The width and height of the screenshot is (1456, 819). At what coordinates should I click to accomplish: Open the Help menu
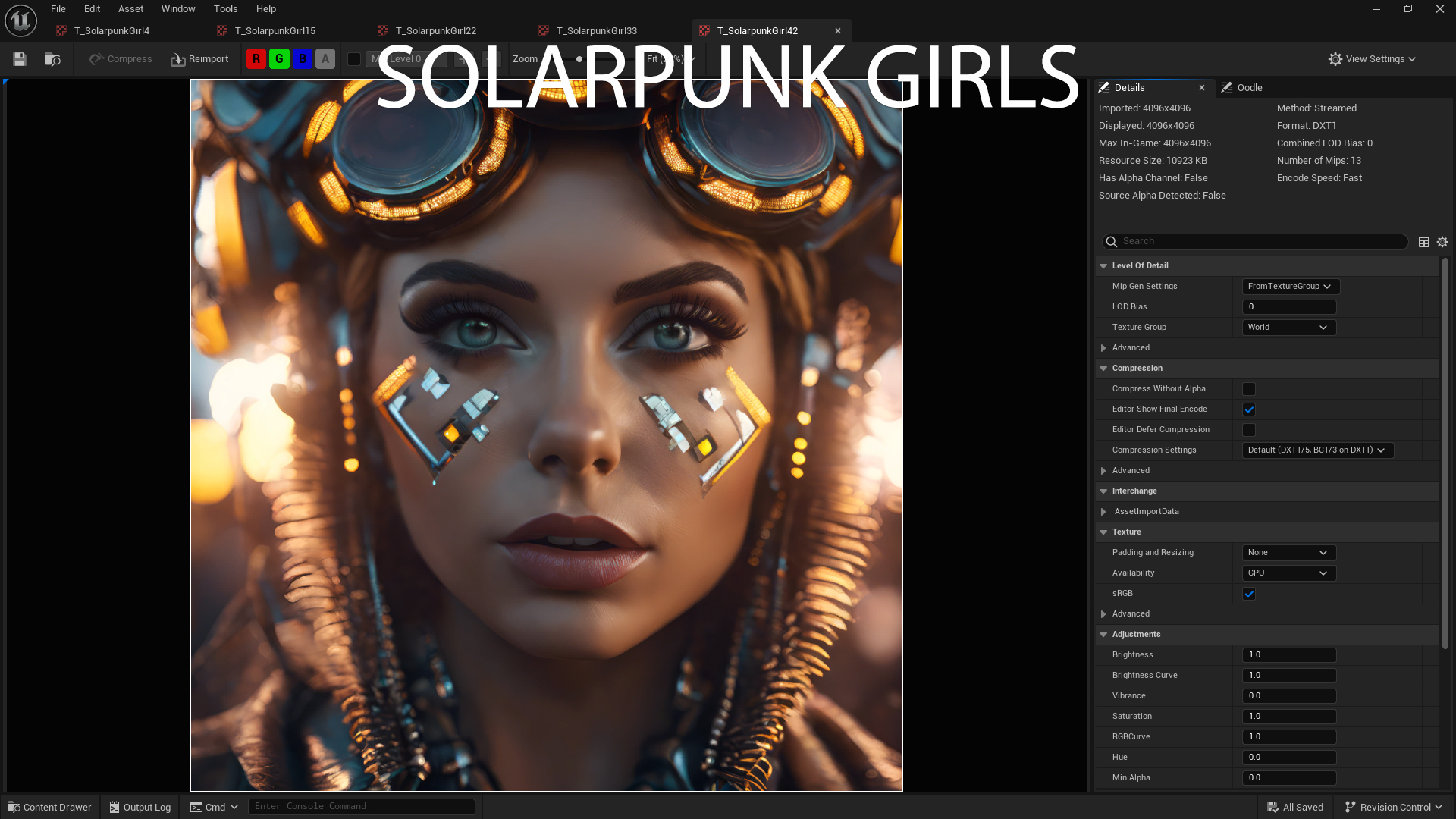266,9
